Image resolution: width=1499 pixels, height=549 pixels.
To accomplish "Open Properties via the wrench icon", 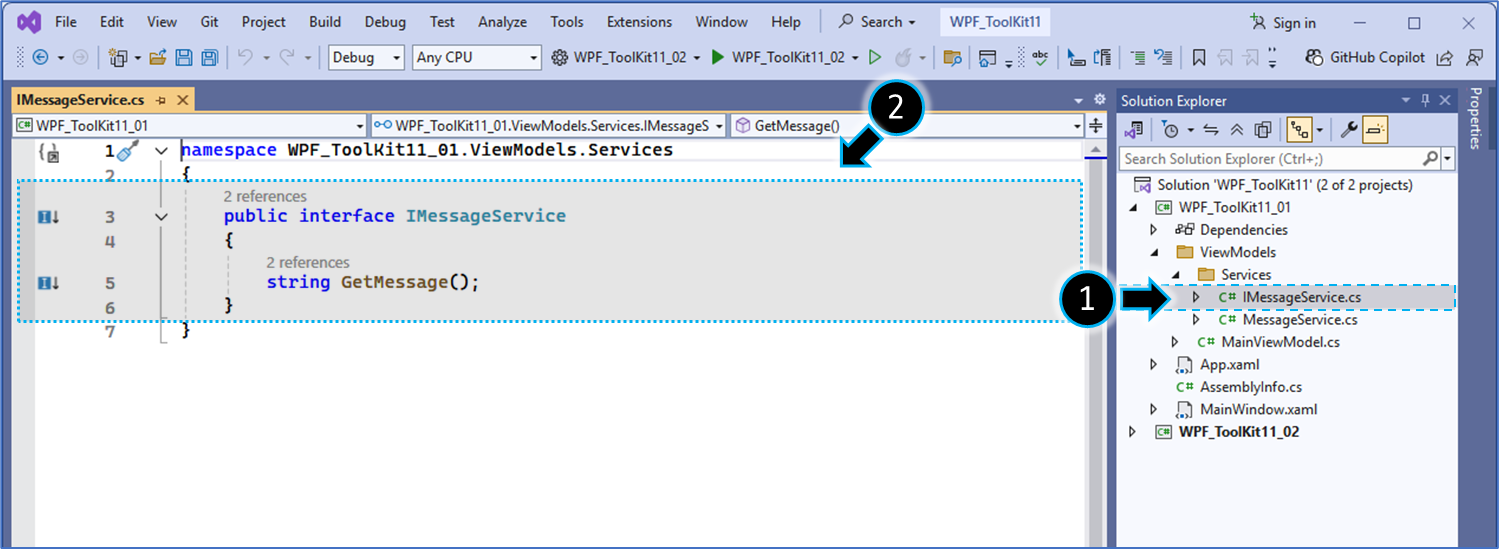I will coord(1348,130).
